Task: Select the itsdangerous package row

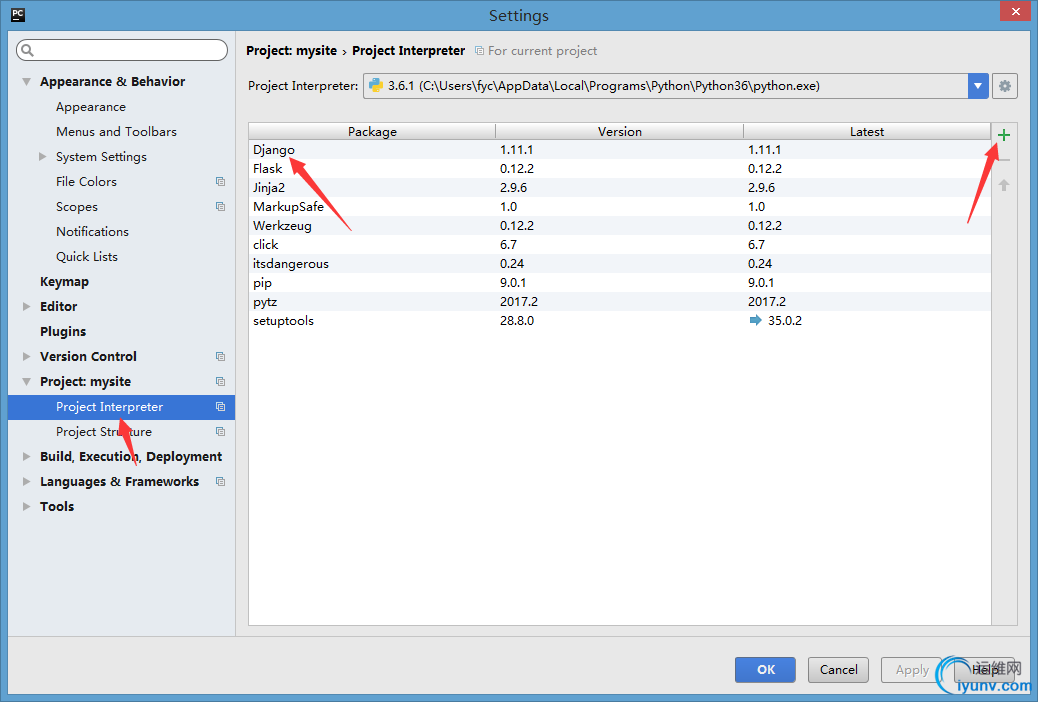Action: [x=620, y=264]
